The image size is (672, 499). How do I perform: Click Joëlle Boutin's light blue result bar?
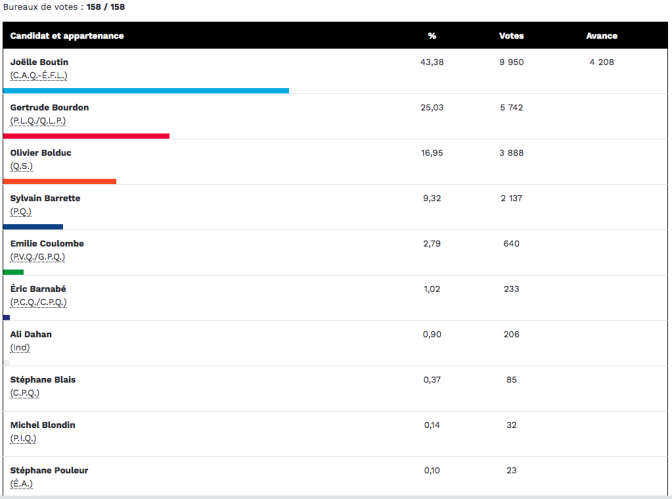point(146,91)
